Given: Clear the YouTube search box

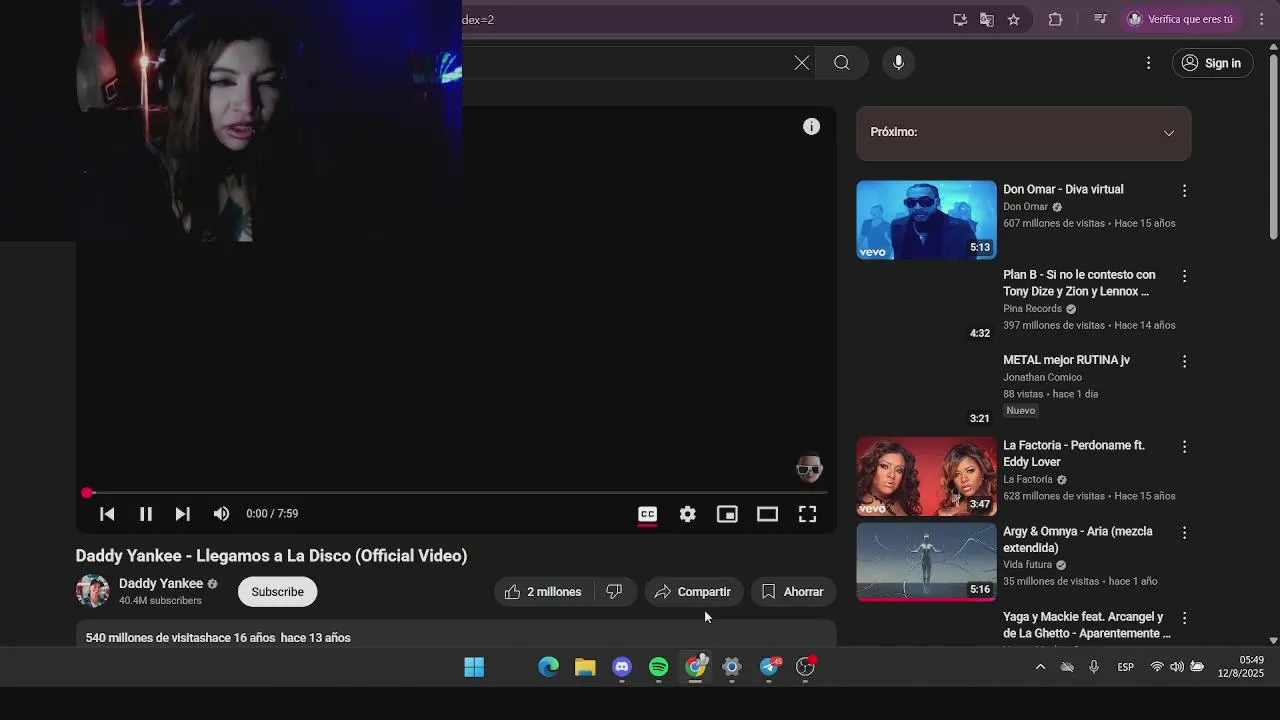Looking at the screenshot, I should pyautogui.click(x=802, y=63).
